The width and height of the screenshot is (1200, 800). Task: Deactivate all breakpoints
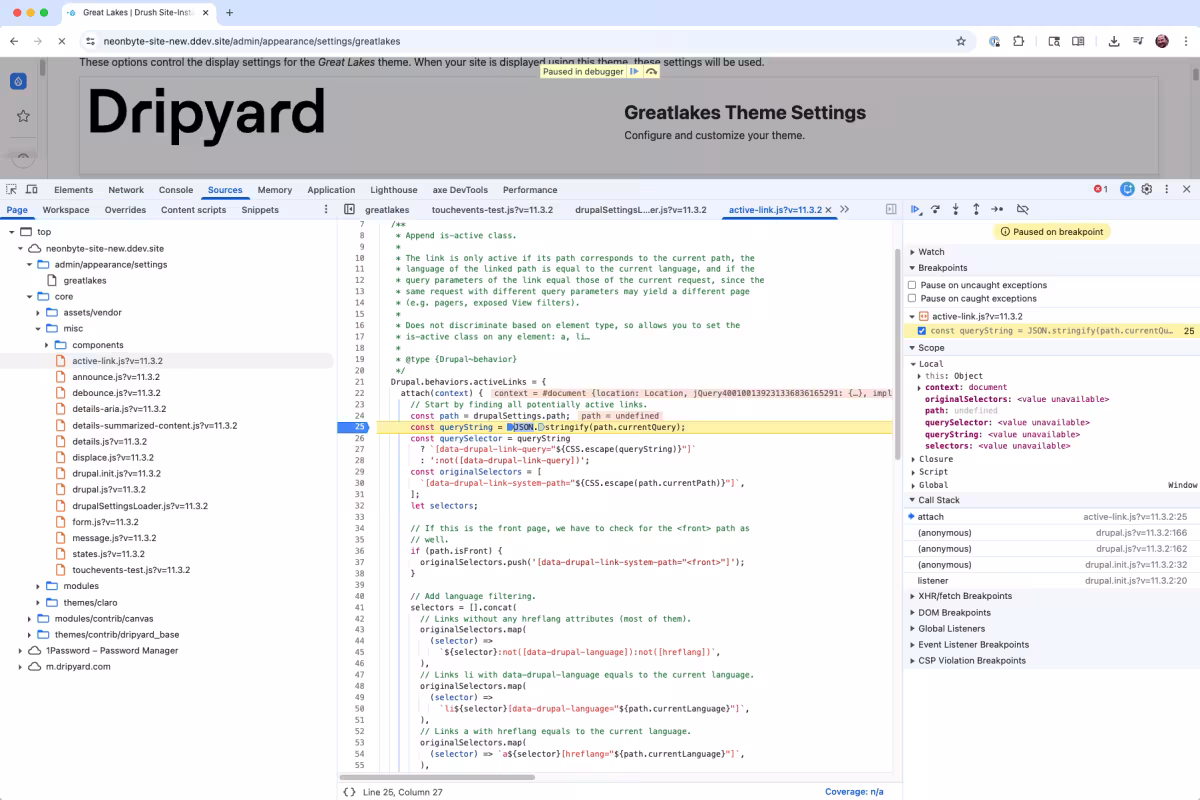(1022, 209)
